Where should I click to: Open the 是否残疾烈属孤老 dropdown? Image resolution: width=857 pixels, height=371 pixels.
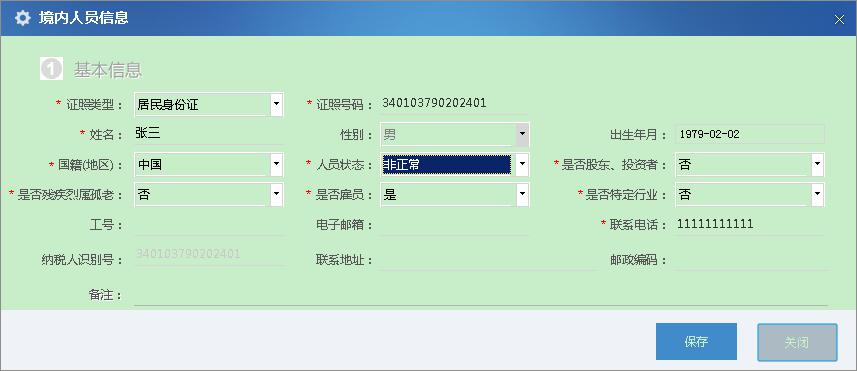(x=277, y=194)
